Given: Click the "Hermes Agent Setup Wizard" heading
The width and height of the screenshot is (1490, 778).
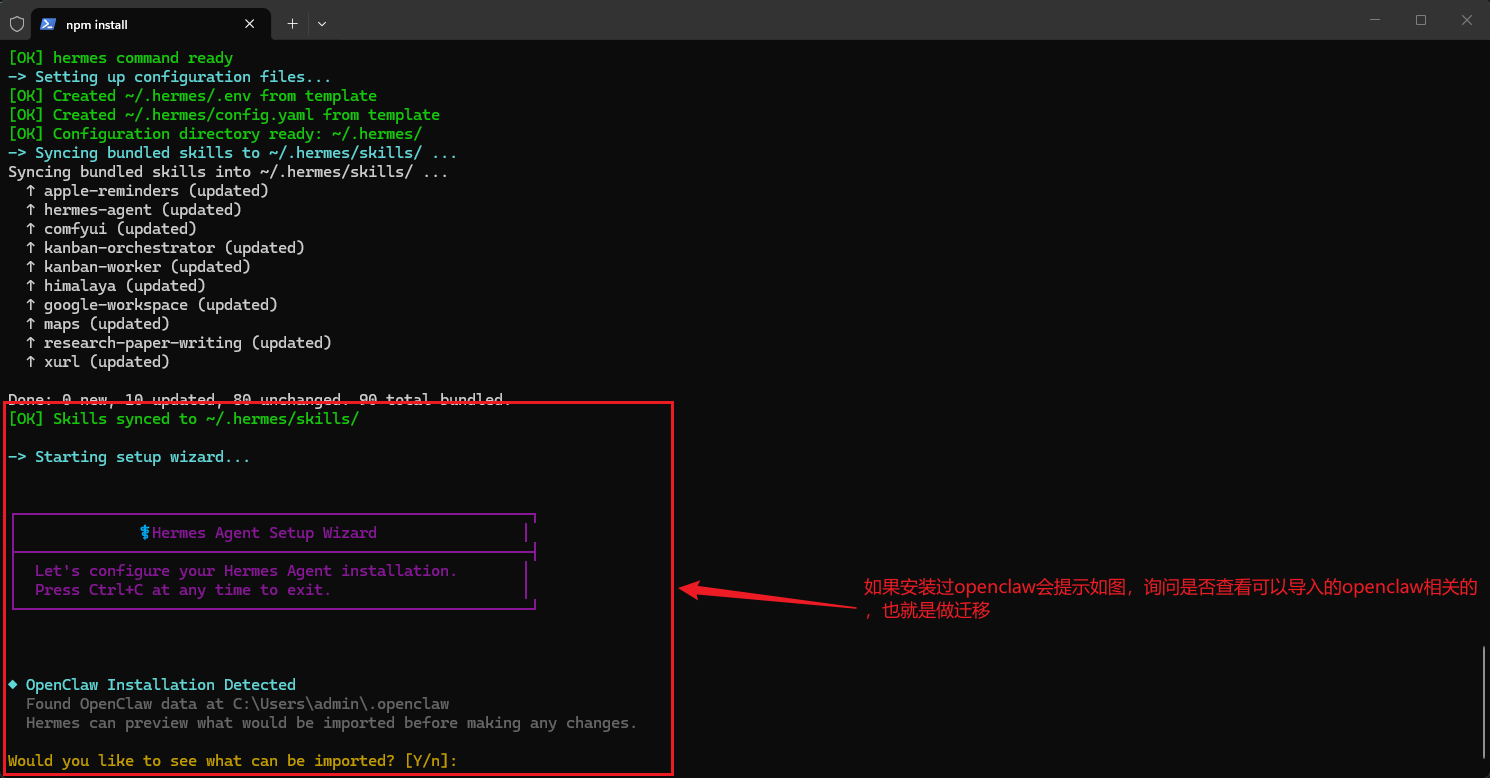Looking at the screenshot, I should pyautogui.click(x=264, y=533).
